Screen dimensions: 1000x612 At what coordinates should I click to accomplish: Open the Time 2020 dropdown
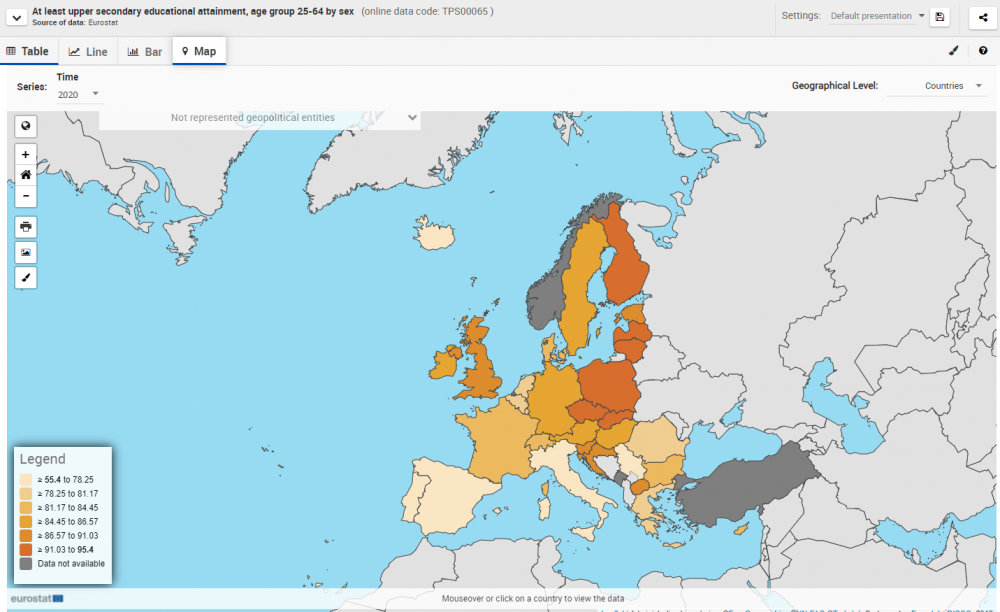click(78, 94)
